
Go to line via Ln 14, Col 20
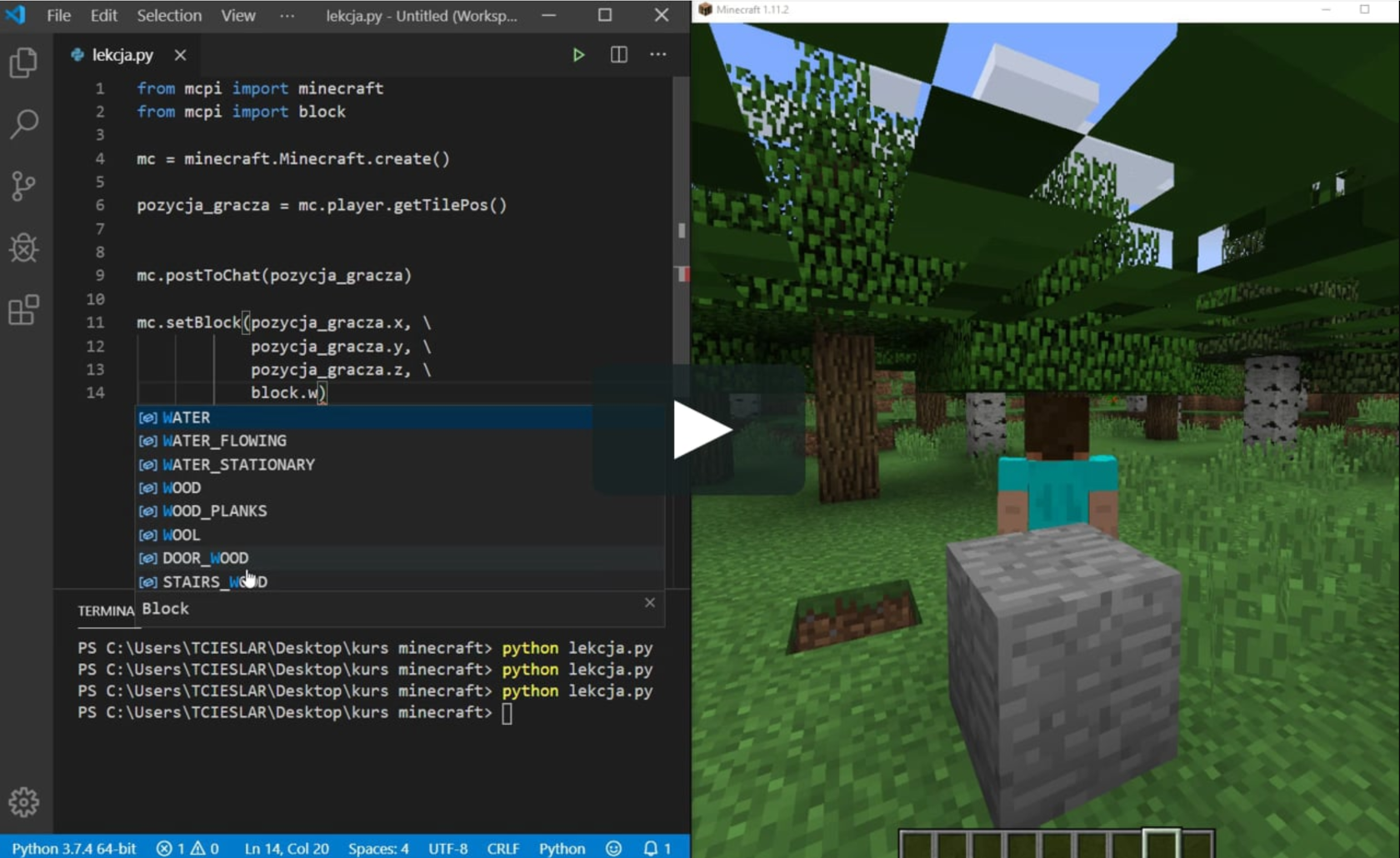click(x=287, y=848)
